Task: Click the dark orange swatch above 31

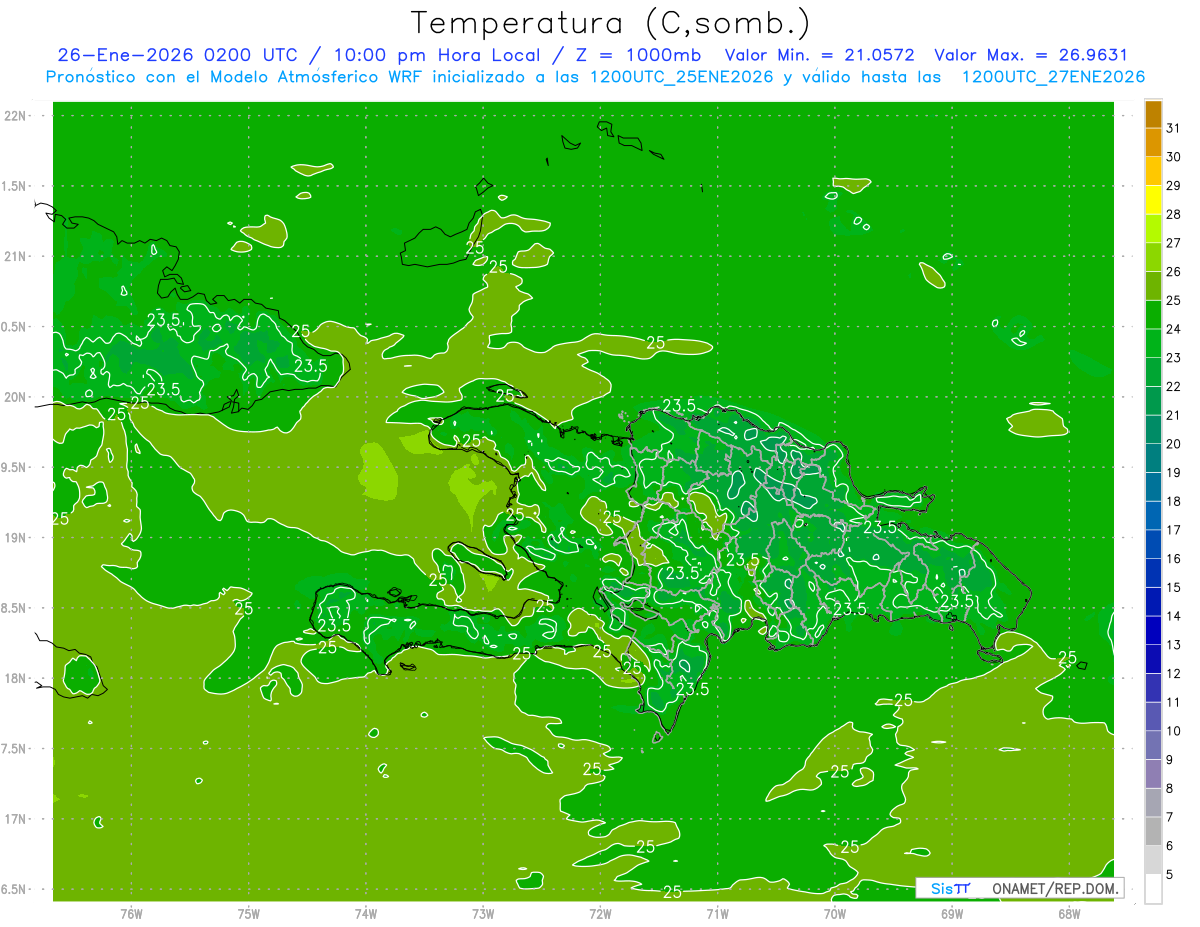Action: [1153, 114]
